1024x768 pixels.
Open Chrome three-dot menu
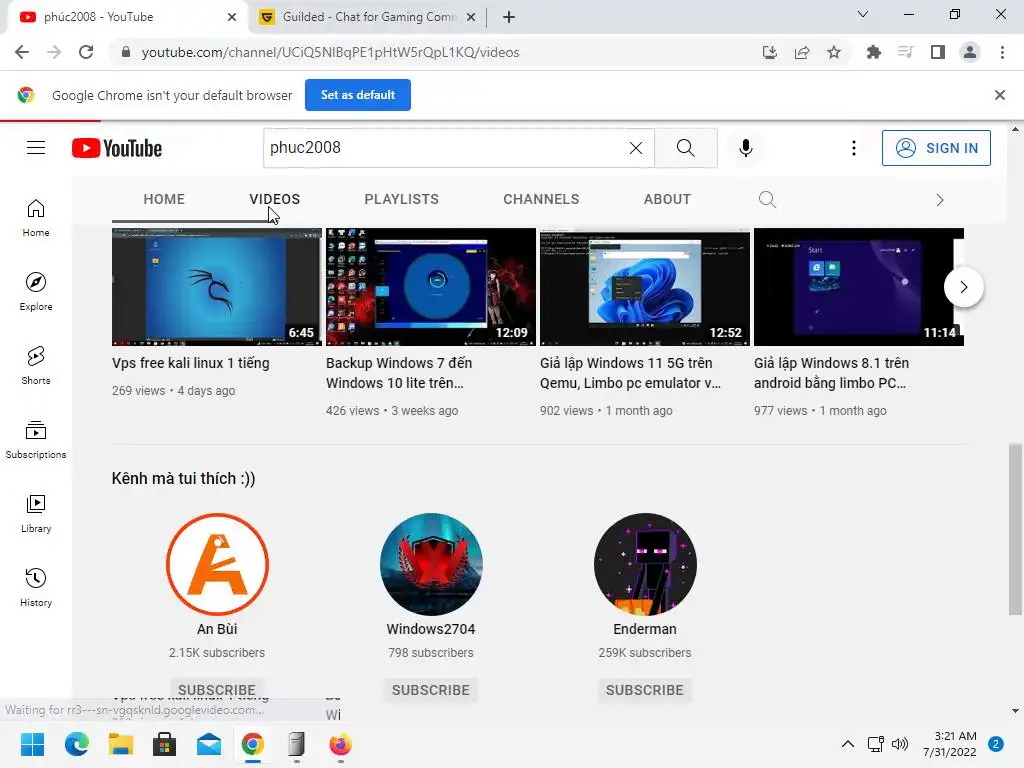[x=1002, y=52]
